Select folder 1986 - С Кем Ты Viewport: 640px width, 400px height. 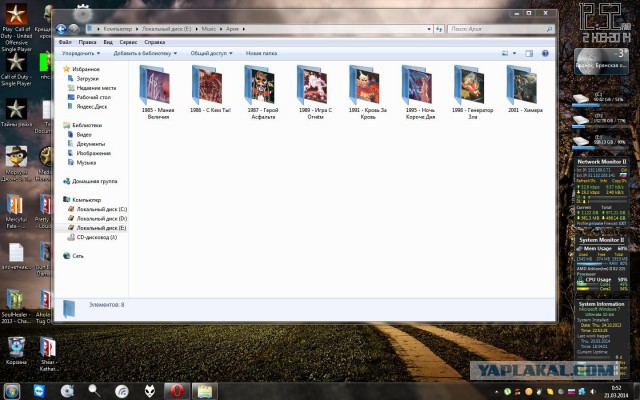tap(210, 89)
